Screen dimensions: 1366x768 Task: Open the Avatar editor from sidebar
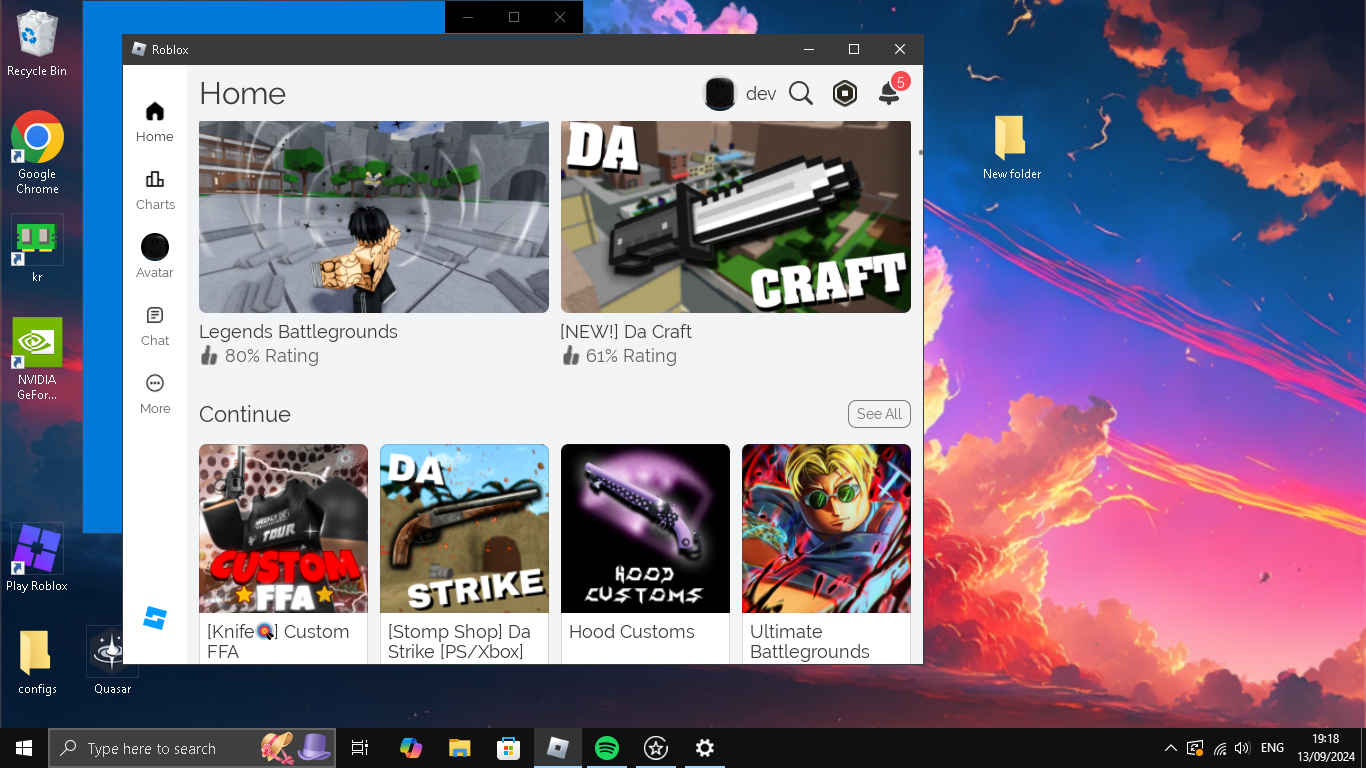155,257
